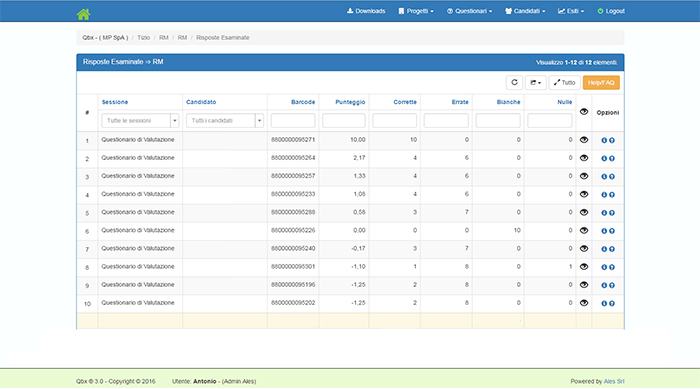Viewport: 700px width, 389px height.
Task: Open info icon for barcode 8800000095226
Action: [x=604, y=231]
